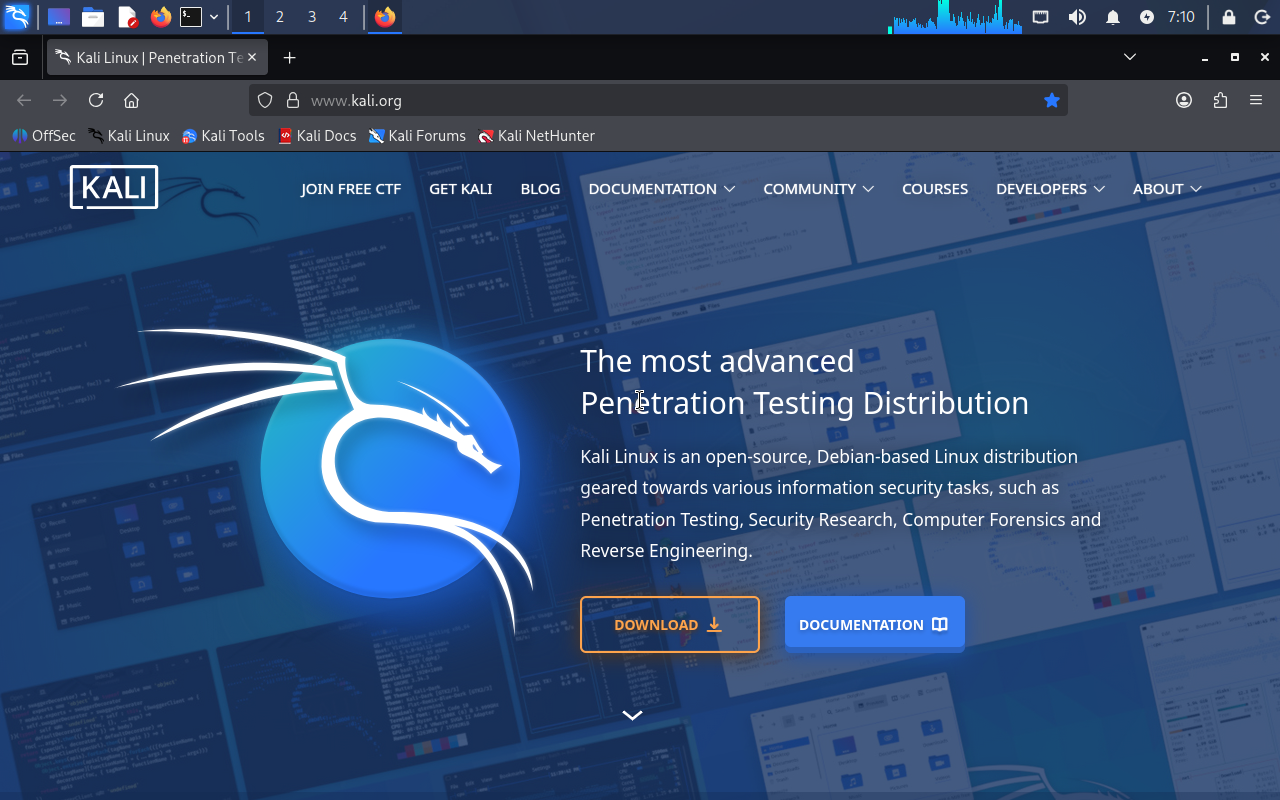The width and height of the screenshot is (1280, 800).
Task: Expand the ABOUT nav dropdown
Action: coord(1167,189)
